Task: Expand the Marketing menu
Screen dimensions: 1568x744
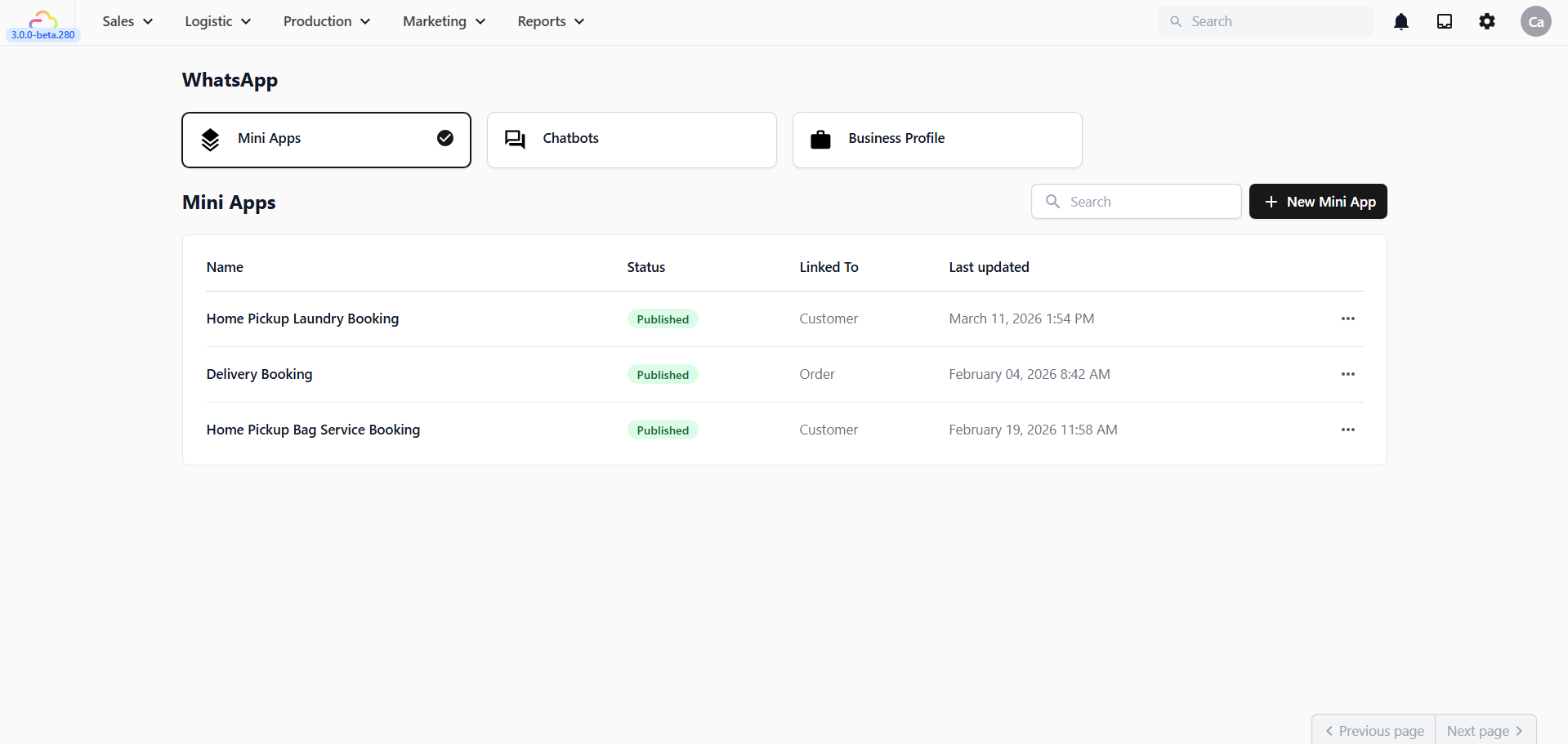Action: point(444,21)
